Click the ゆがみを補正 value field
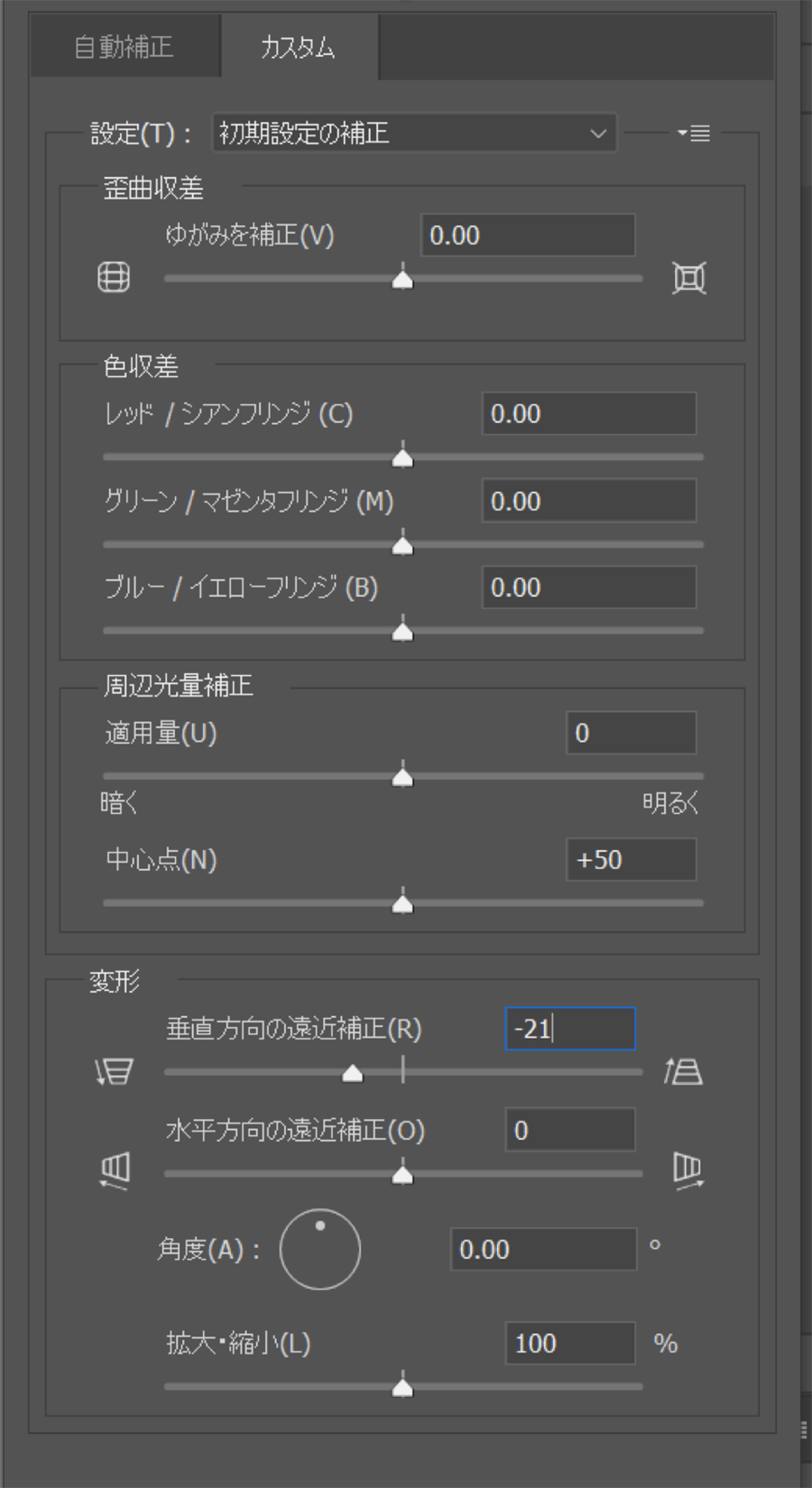Image resolution: width=812 pixels, height=1488 pixels. pos(528,236)
